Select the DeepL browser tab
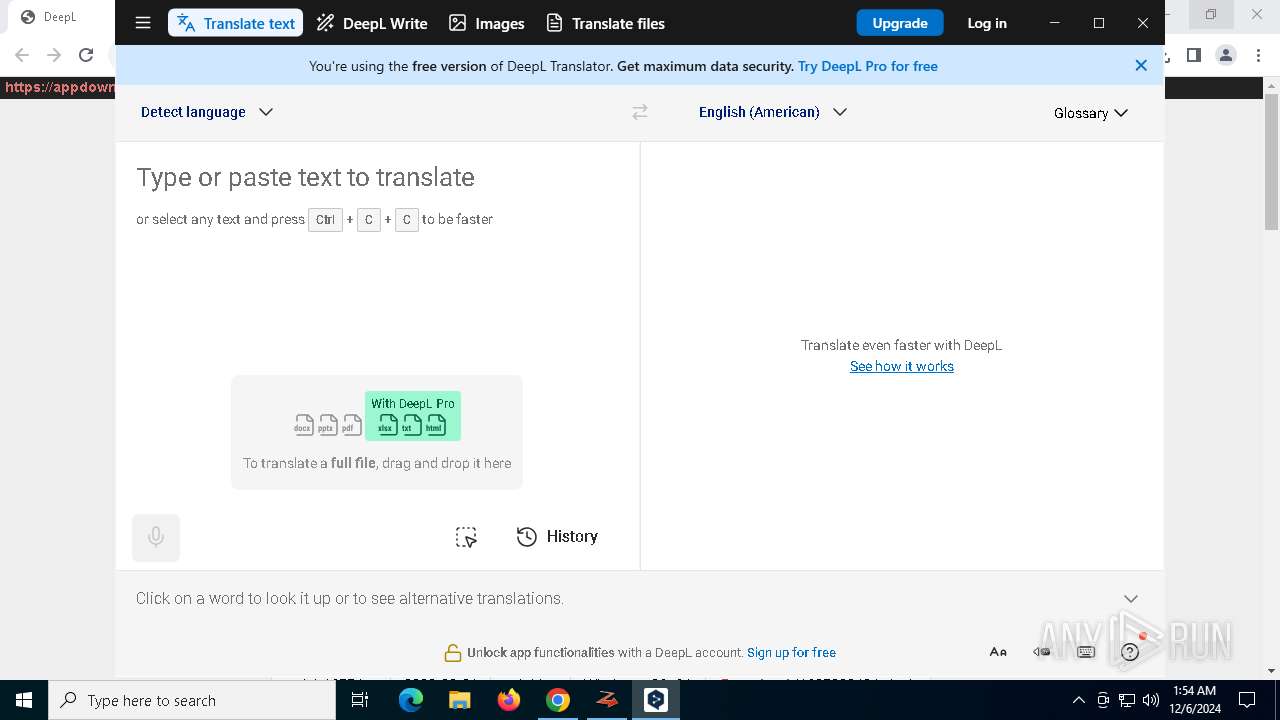The image size is (1280, 720). coord(62,17)
